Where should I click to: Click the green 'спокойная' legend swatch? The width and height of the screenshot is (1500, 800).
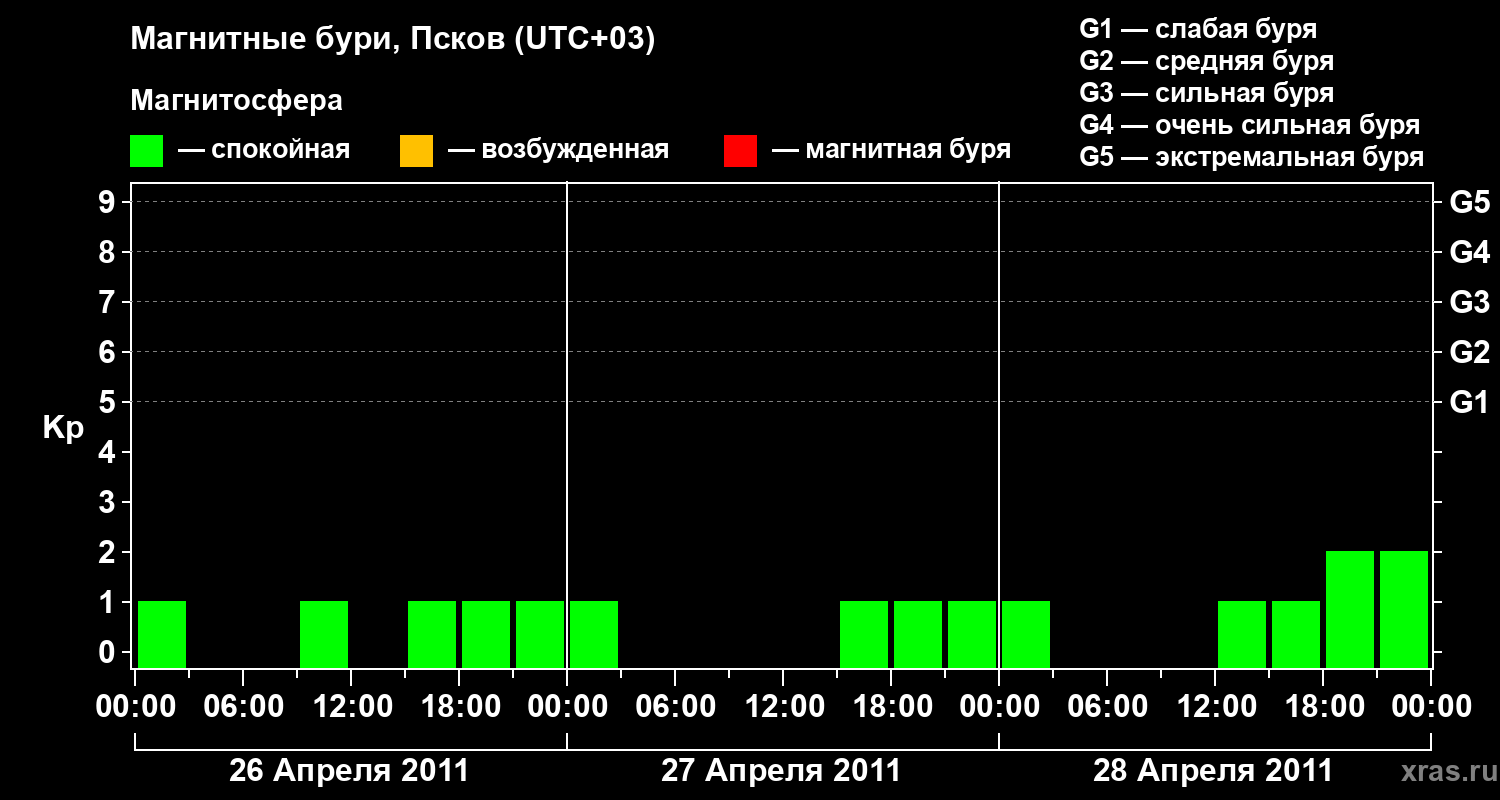pyautogui.click(x=146, y=151)
